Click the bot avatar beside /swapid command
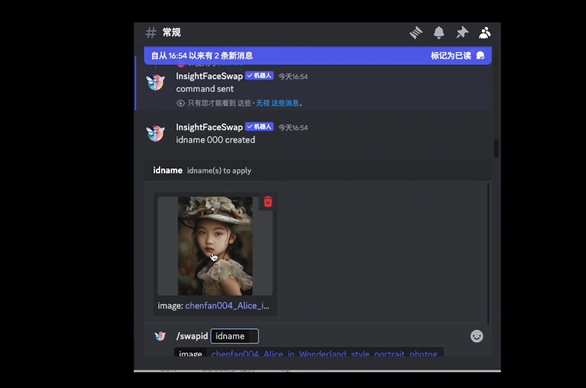This screenshot has height=388, width=586. tap(160, 336)
